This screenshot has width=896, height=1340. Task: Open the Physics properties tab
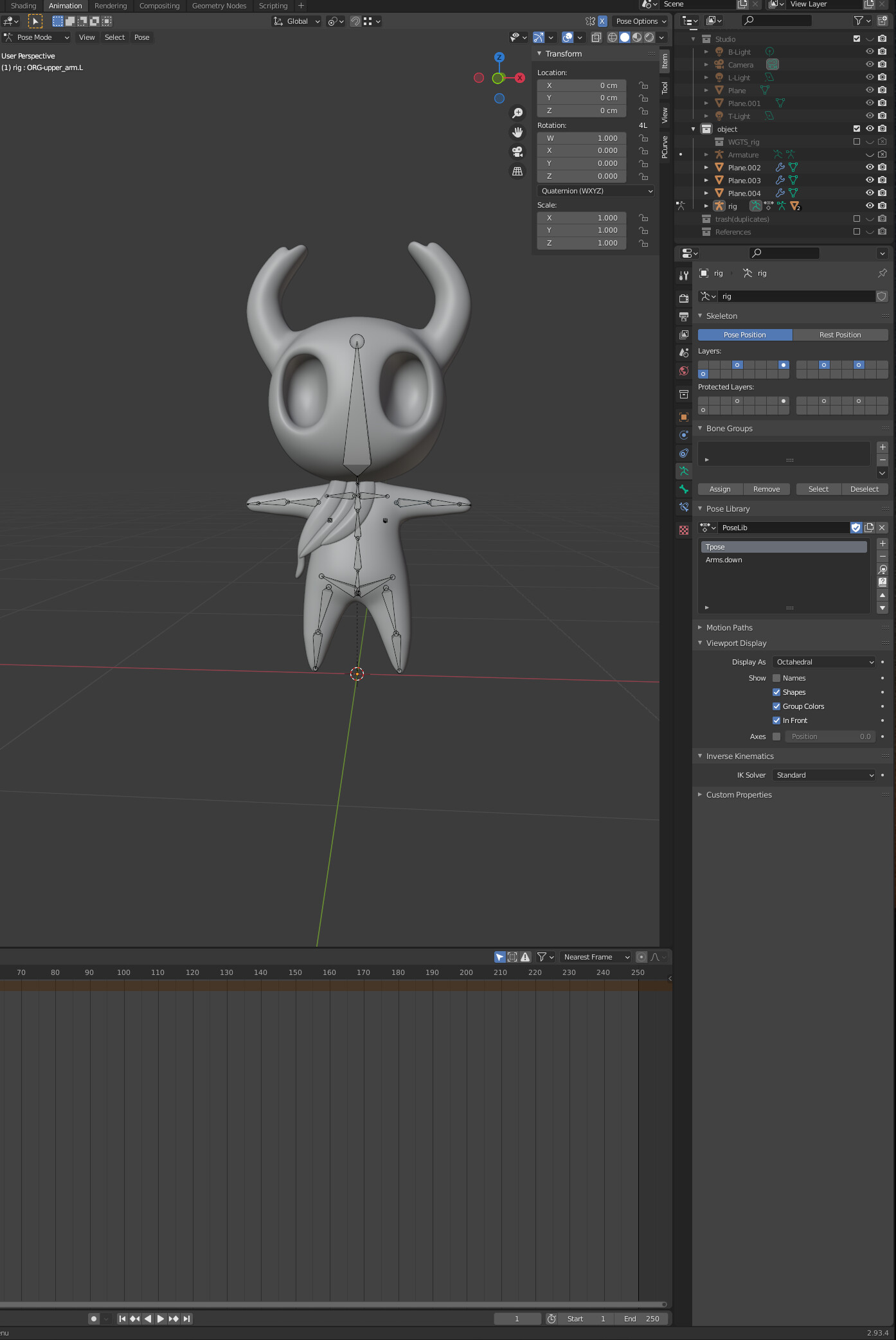coord(684,435)
